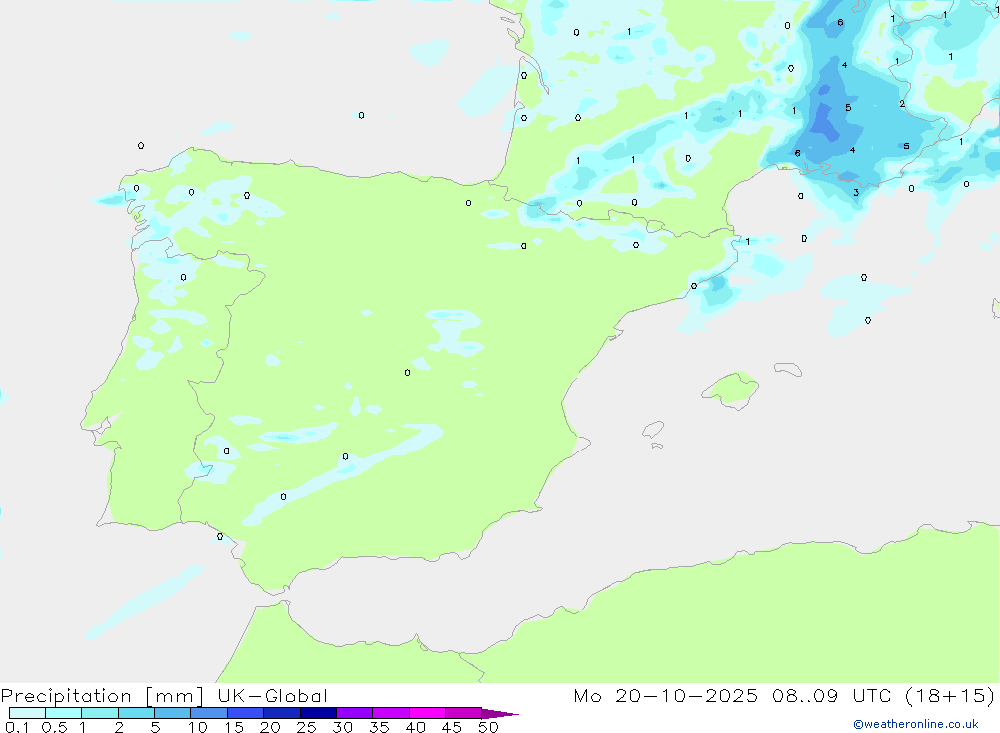Click the '35' legend scale label
Image resolution: width=1000 pixels, height=733 pixels.
click(379, 727)
